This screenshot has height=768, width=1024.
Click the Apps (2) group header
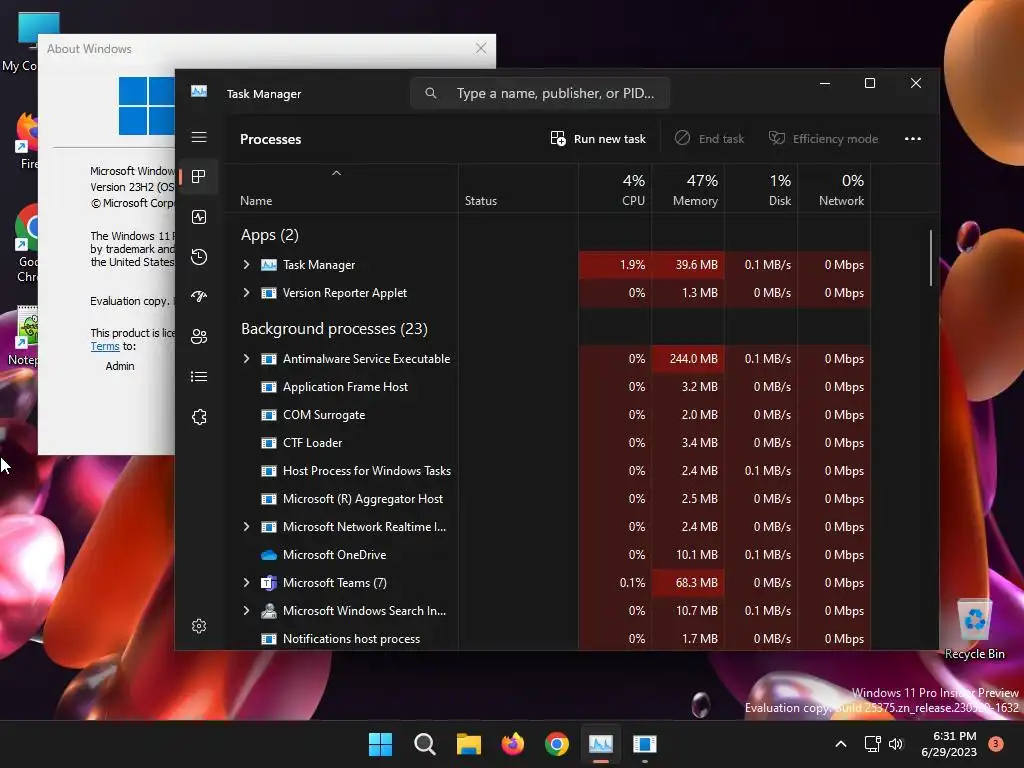(270, 235)
